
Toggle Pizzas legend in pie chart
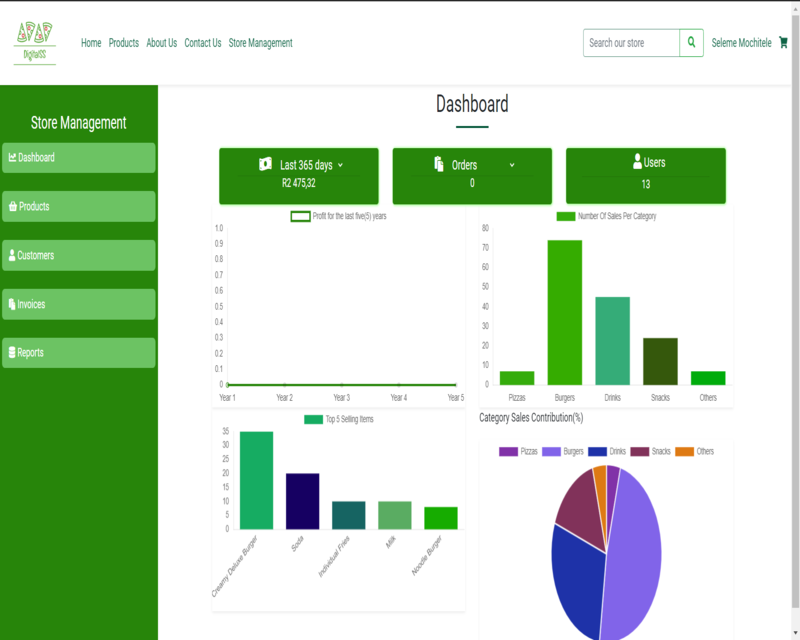pos(518,452)
